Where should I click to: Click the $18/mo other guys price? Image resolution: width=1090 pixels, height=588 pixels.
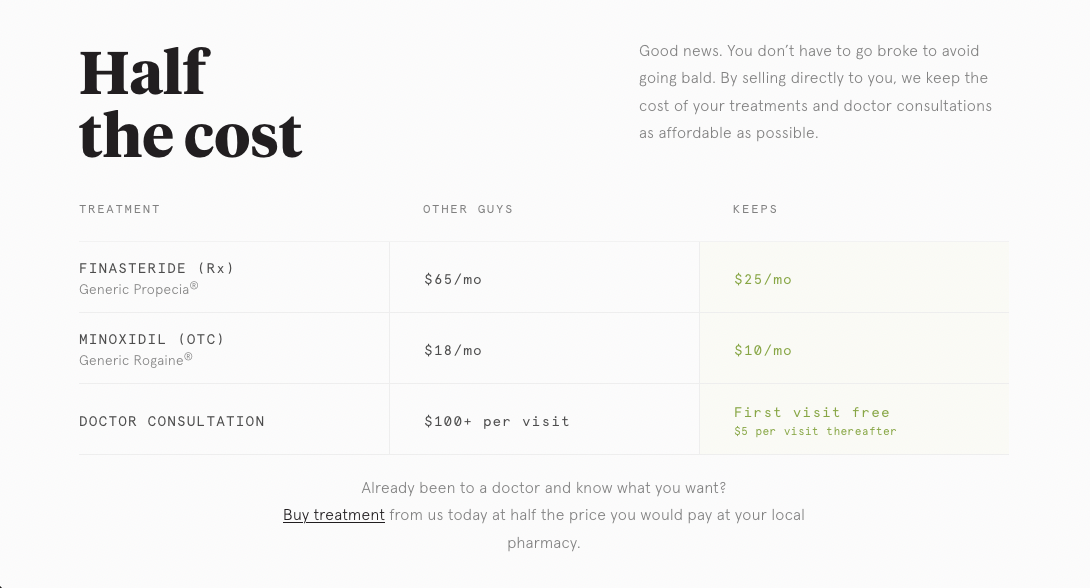point(453,351)
